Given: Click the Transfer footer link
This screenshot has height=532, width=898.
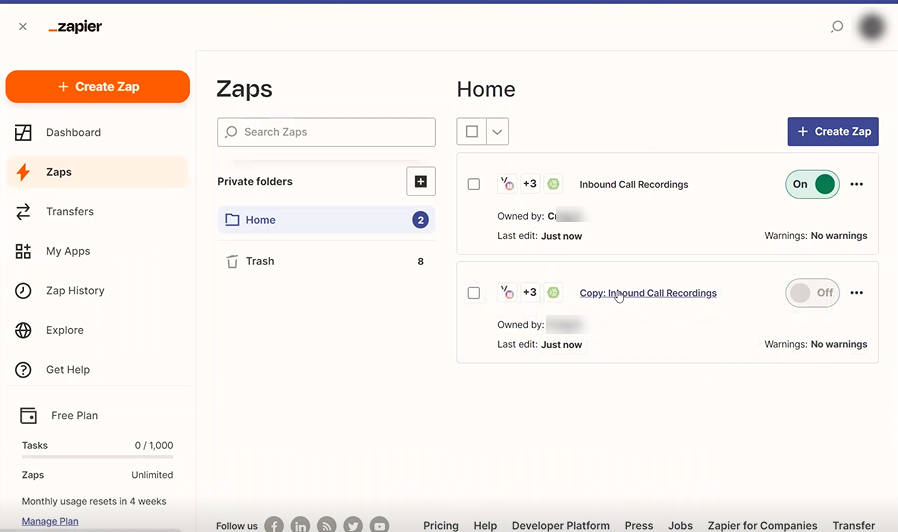Looking at the screenshot, I should coord(853,525).
